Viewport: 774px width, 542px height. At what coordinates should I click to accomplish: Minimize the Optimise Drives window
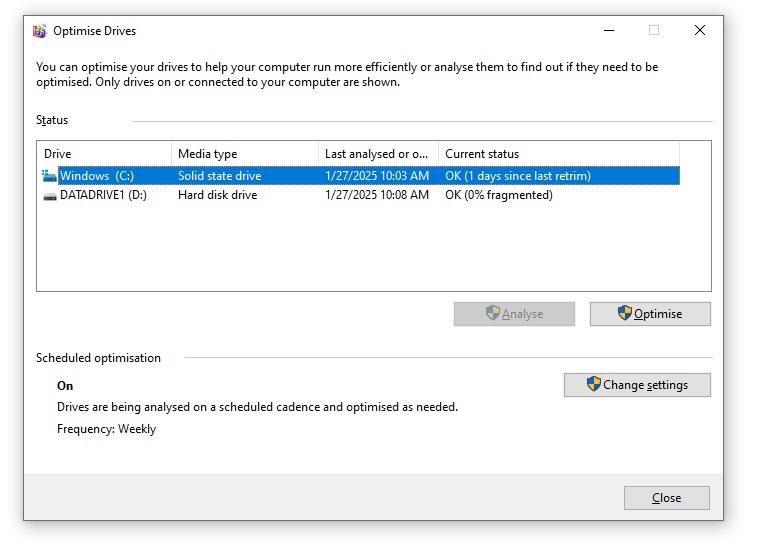(x=609, y=31)
